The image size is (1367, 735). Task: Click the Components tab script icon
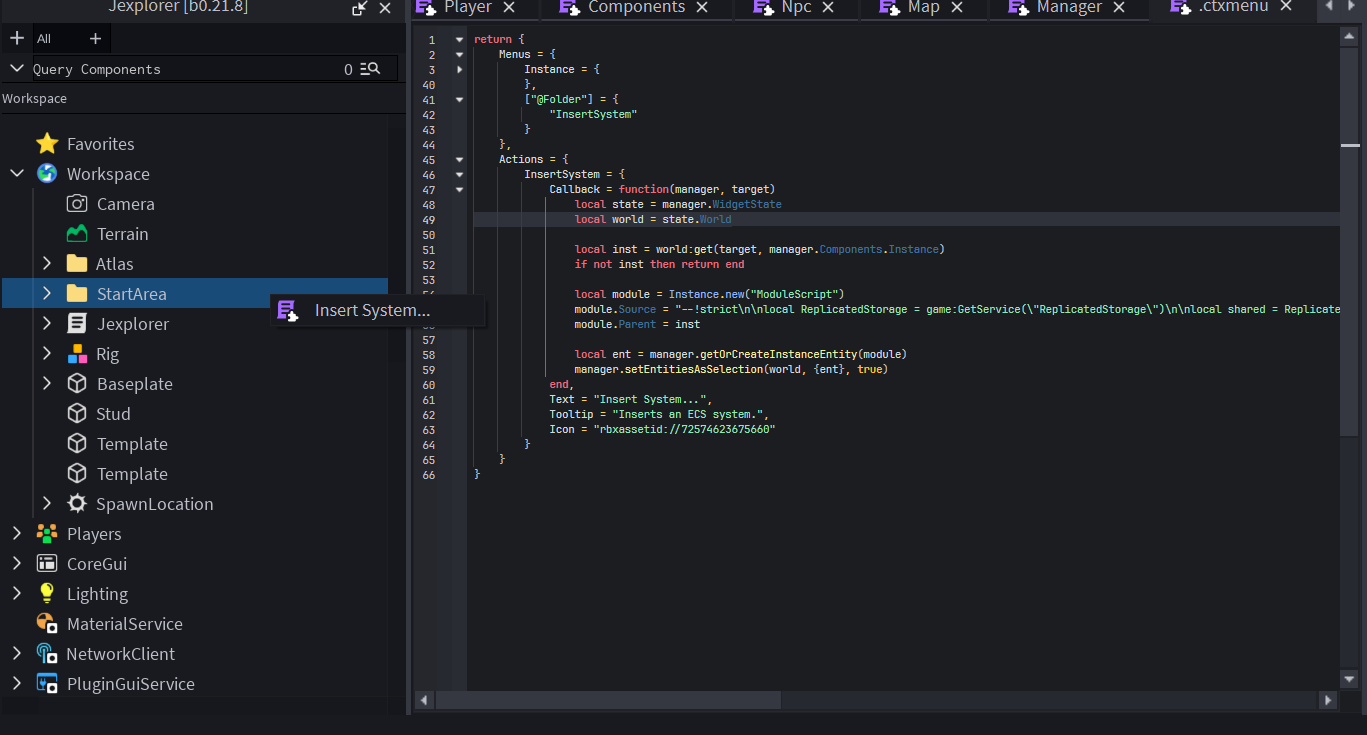[x=570, y=7]
